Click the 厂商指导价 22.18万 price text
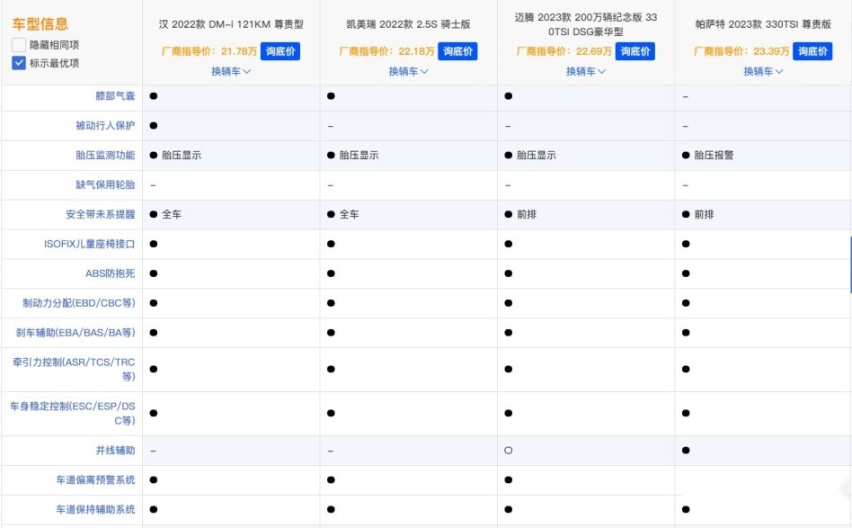Image resolution: width=852 pixels, height=528 pixels. (x=386, y=51)
